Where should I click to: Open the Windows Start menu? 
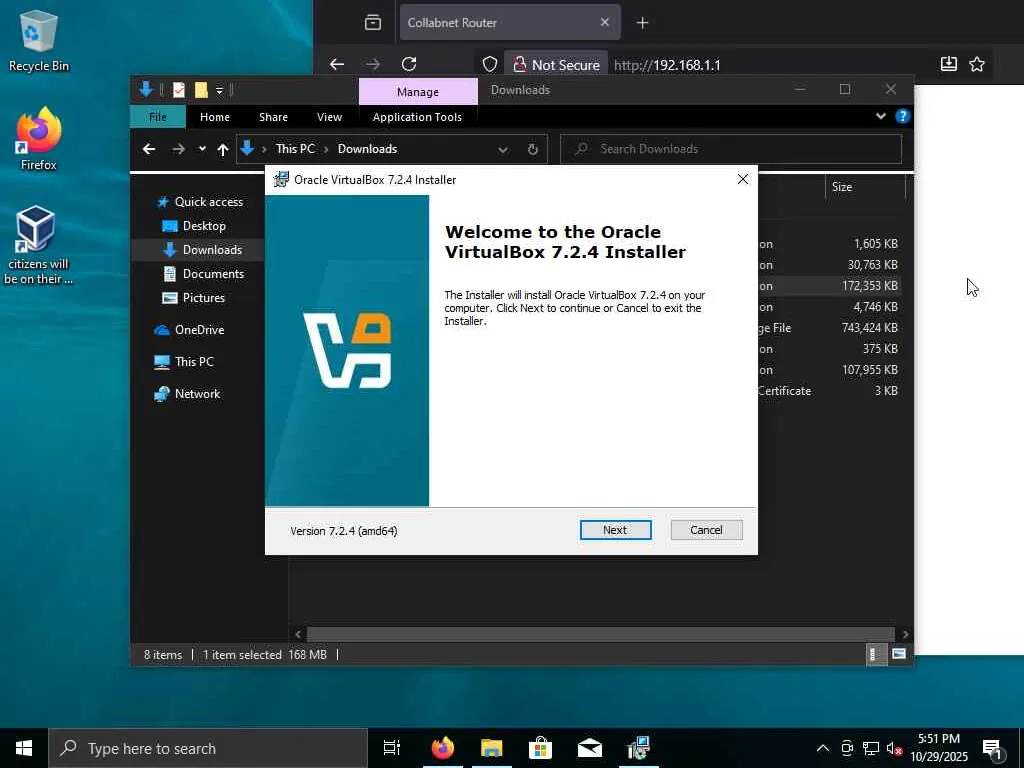tap(24, 748)
